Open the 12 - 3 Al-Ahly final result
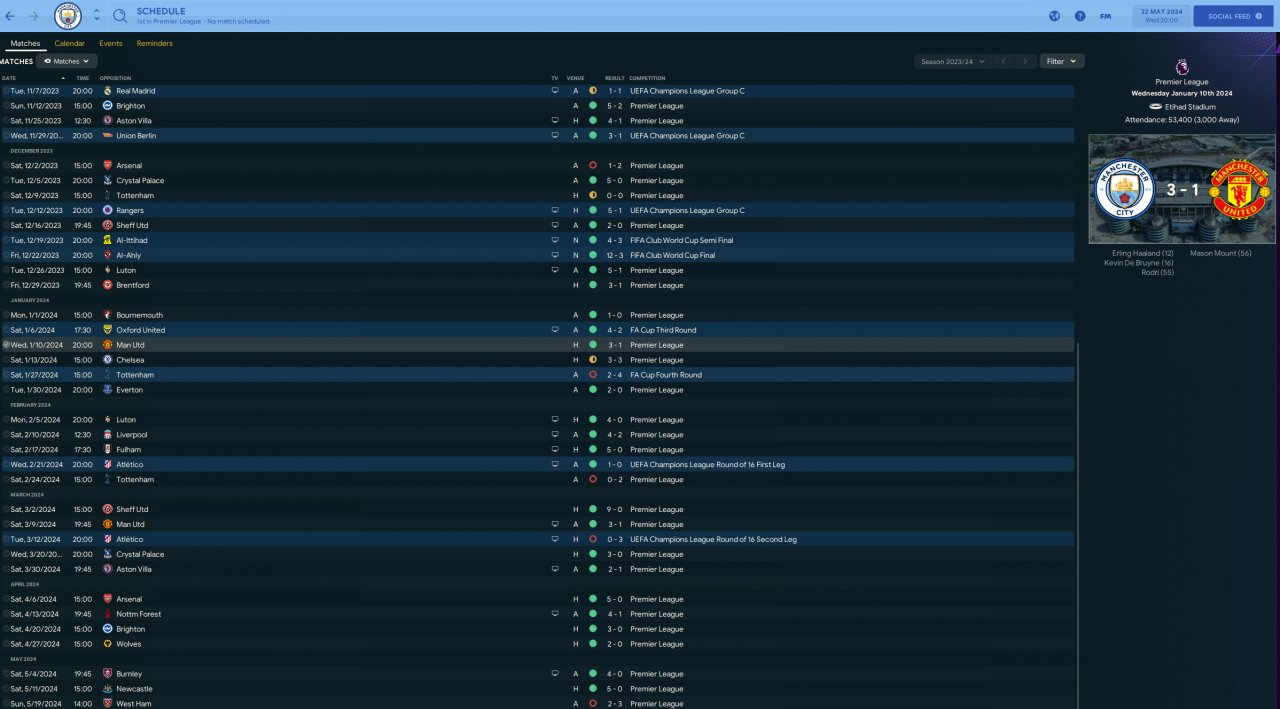Image resolution: width=1280 pixels, height=709 pixels. point(613,256)
